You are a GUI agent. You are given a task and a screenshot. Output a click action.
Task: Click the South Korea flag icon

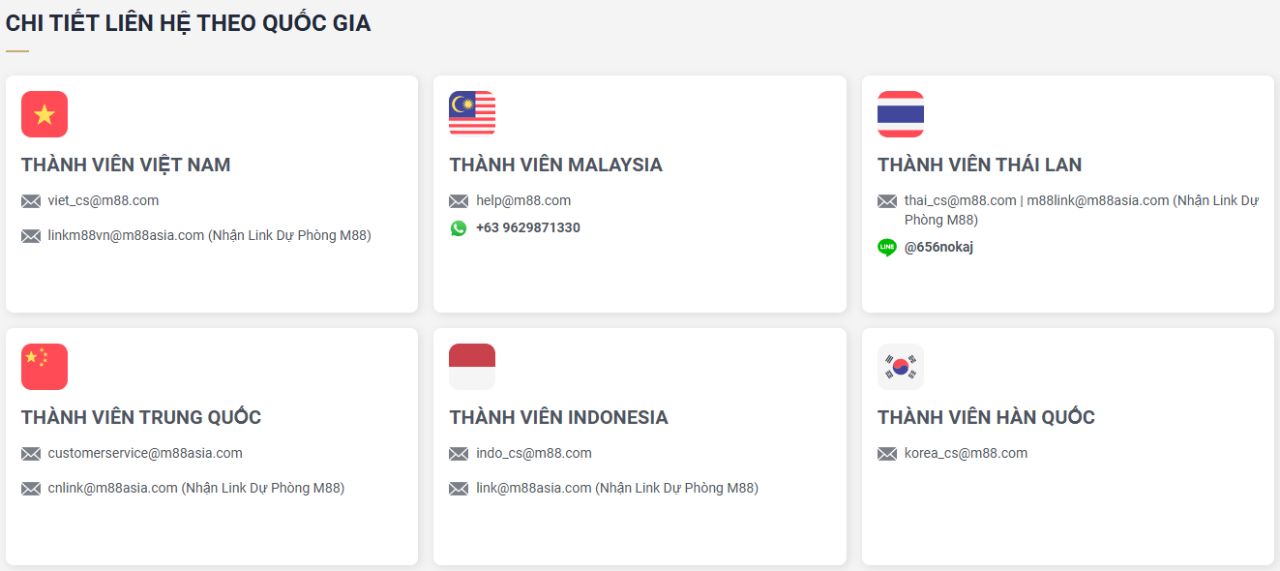[901, 367]
